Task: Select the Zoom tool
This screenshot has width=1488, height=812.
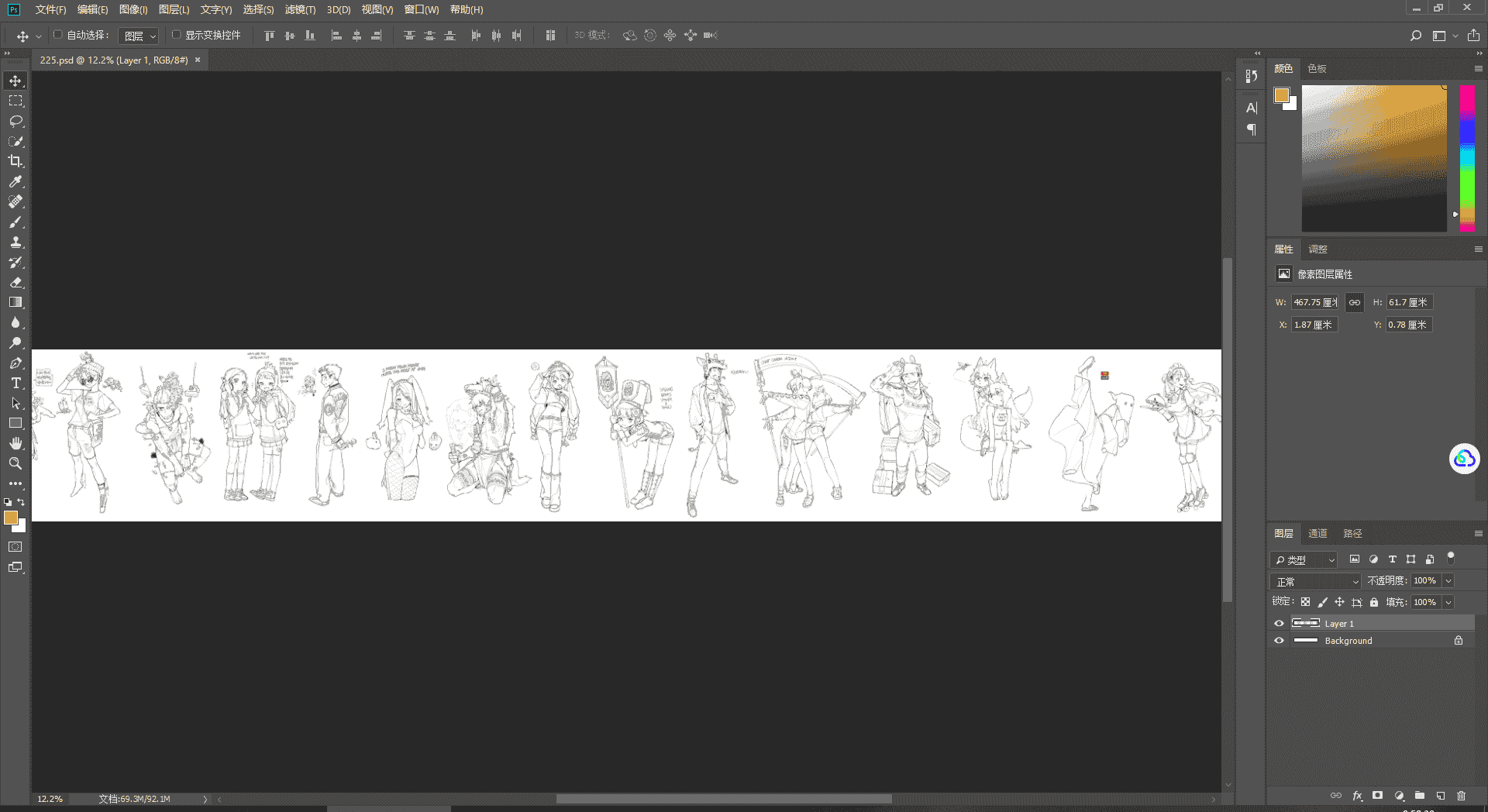Action: (15, 463)
